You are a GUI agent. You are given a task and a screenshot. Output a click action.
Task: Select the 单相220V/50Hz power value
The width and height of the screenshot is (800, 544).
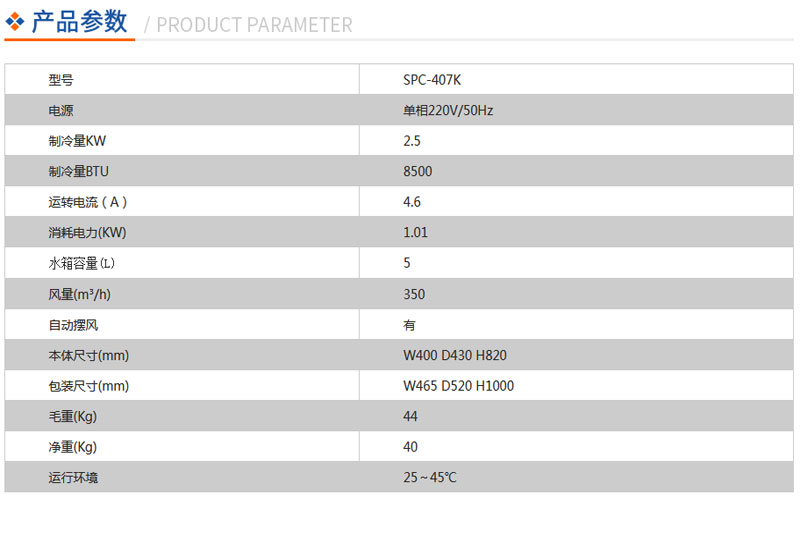(448, 111)
